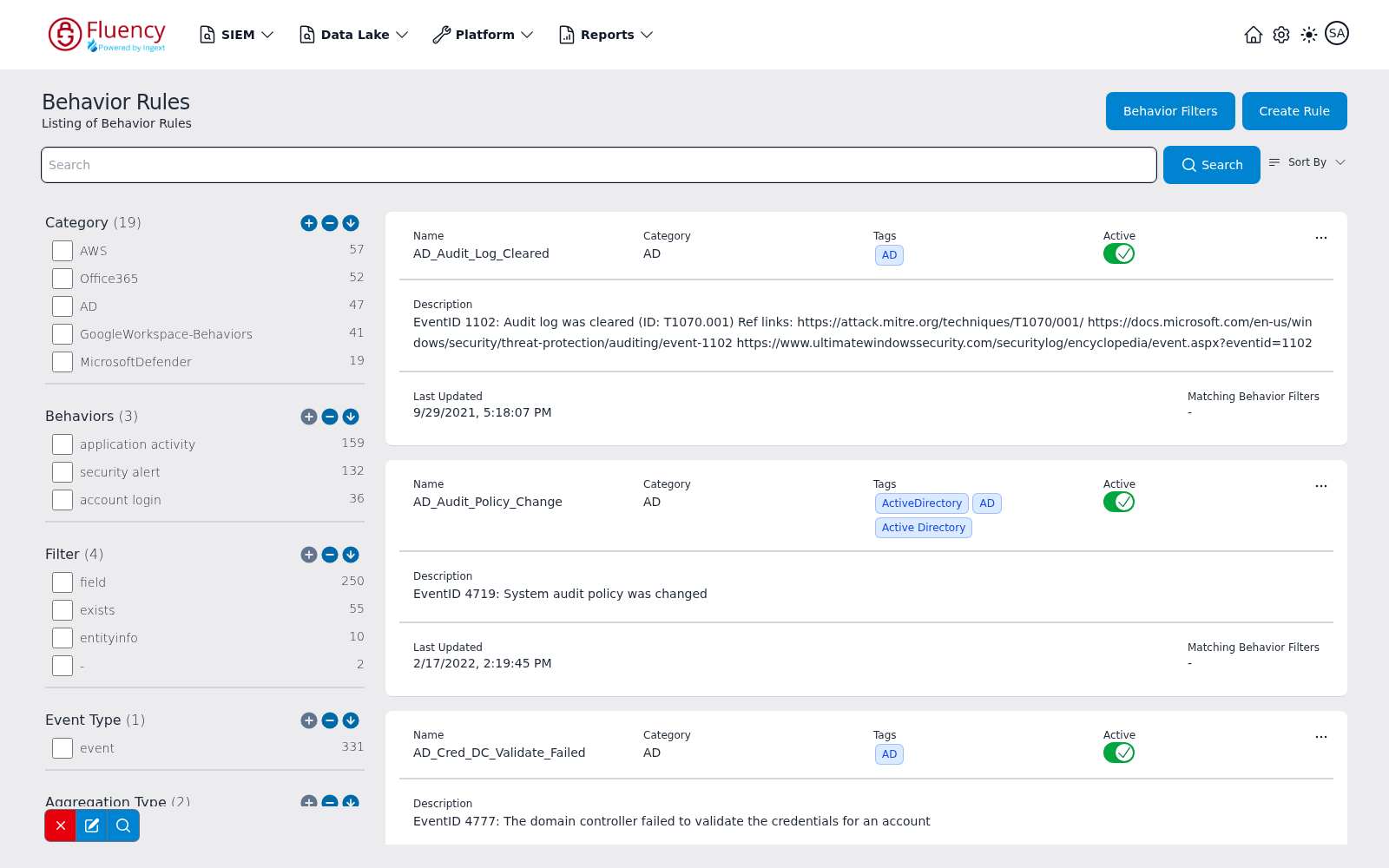The width and height of the screenshot is (1389, 868).
Task: Check the exists filter checkbox
Action: 63,610
